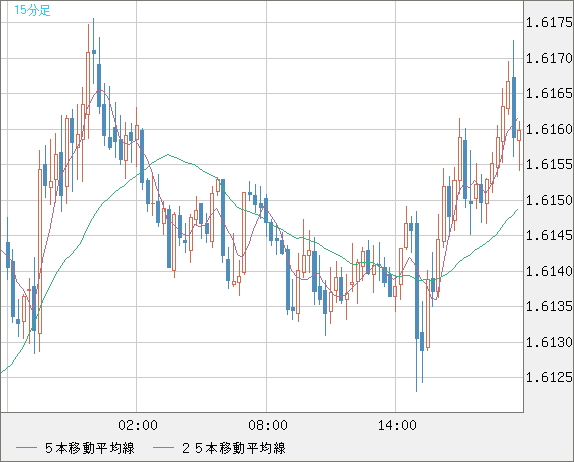Click the 1.6165 price axis label

549,94
